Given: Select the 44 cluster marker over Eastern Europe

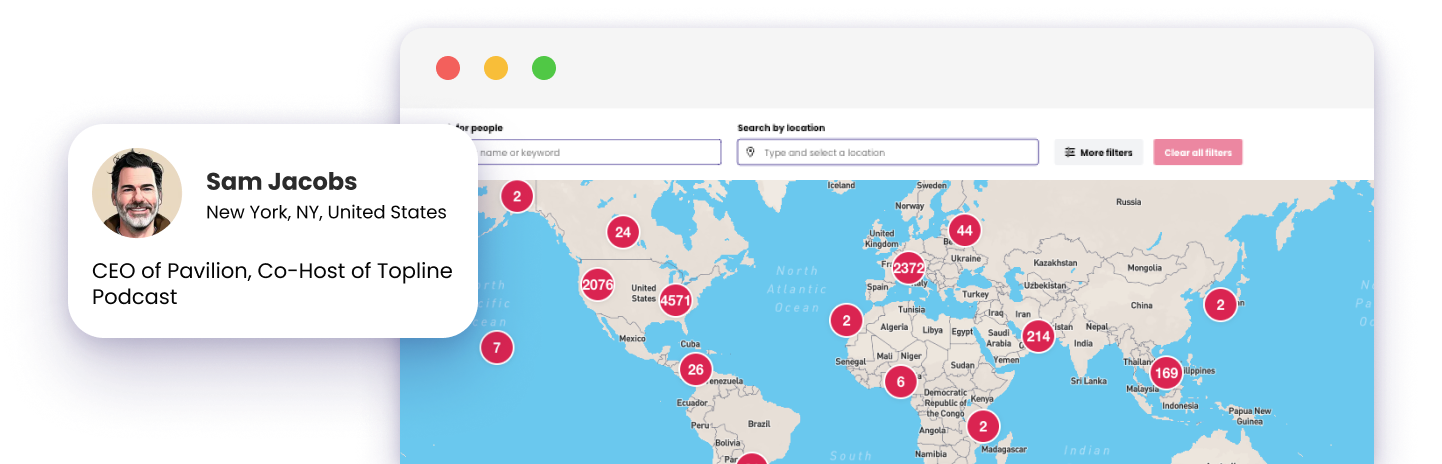Looking at the screenshot, I should [x=964, y=231].
